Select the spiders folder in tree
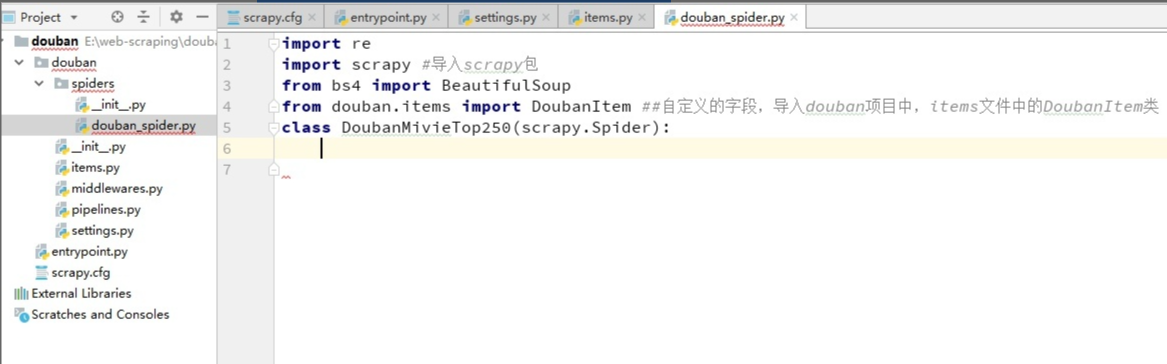 coord(93,84)
